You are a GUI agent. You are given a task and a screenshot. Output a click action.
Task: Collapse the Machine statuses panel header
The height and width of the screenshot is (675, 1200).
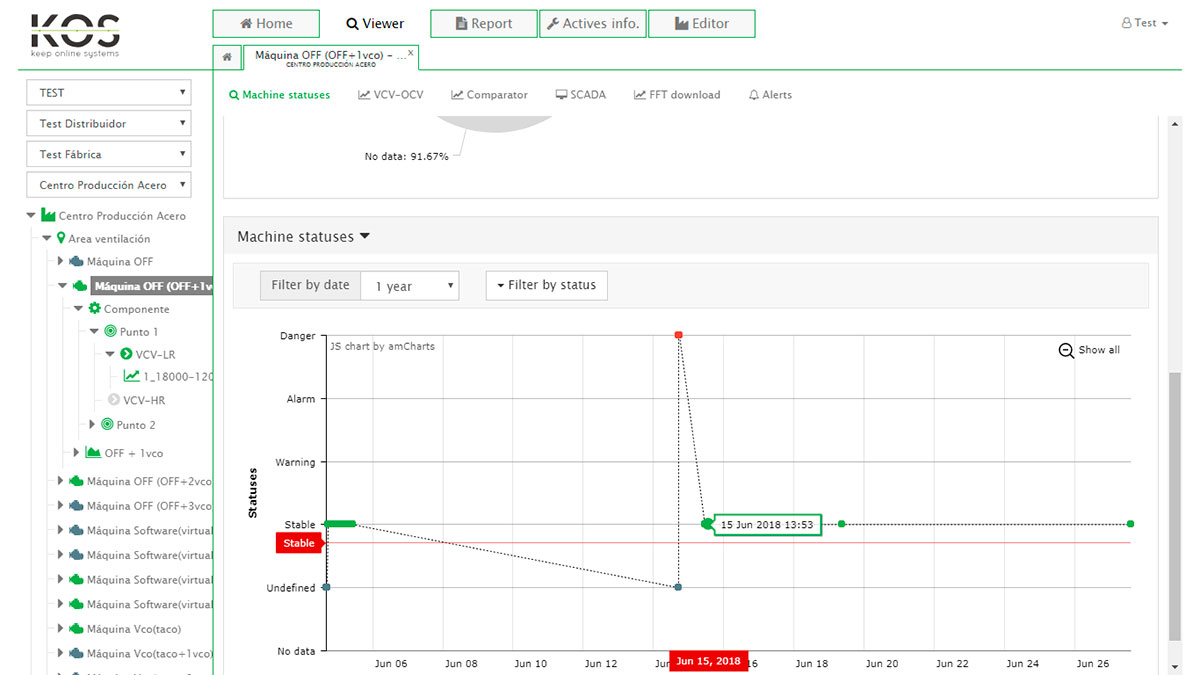coord(303,237)
